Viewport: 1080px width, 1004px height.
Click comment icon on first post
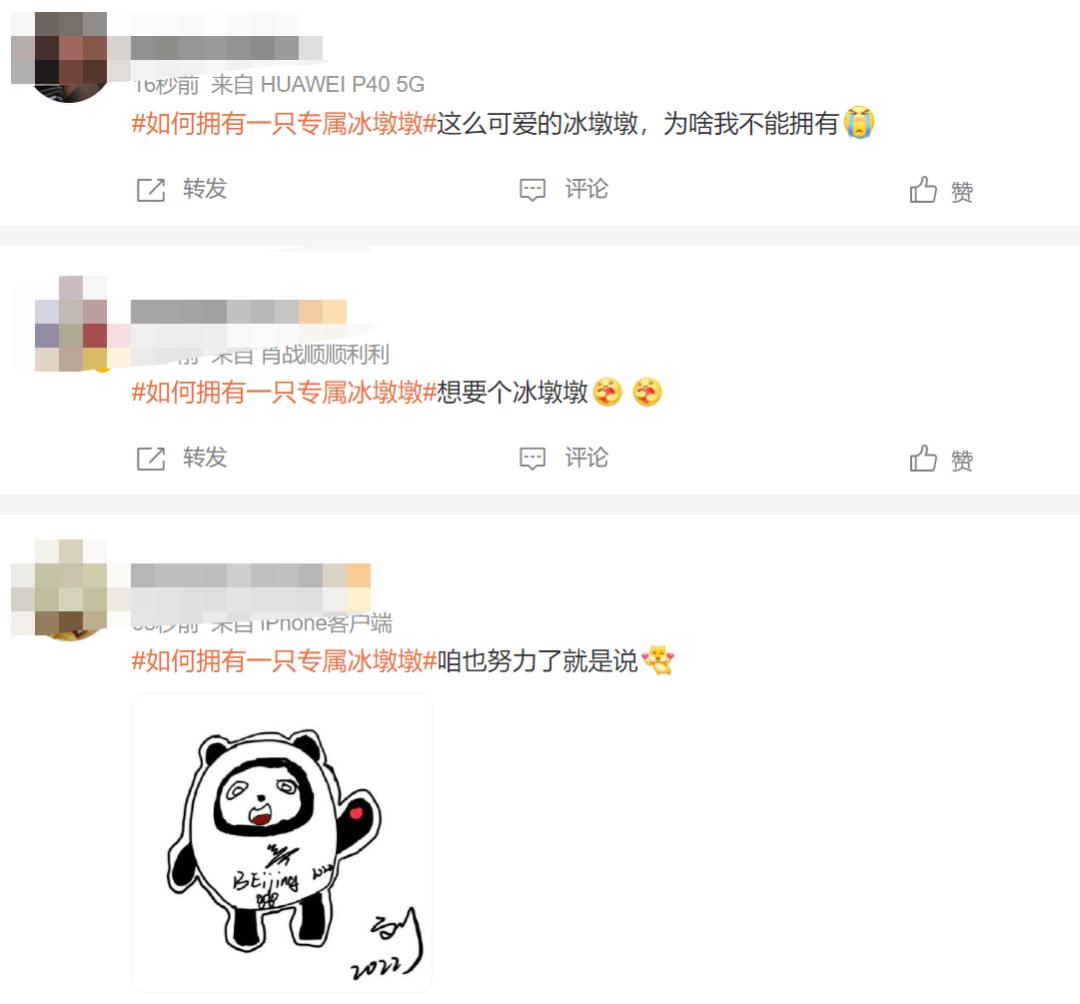pyautogui.click(x=532, y=189)
